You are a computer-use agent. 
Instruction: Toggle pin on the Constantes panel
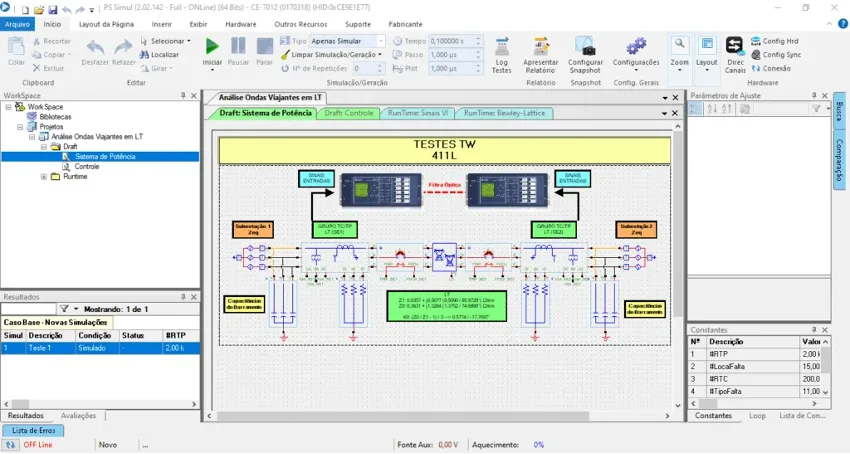pyautogui.click(x=814, y=330)
